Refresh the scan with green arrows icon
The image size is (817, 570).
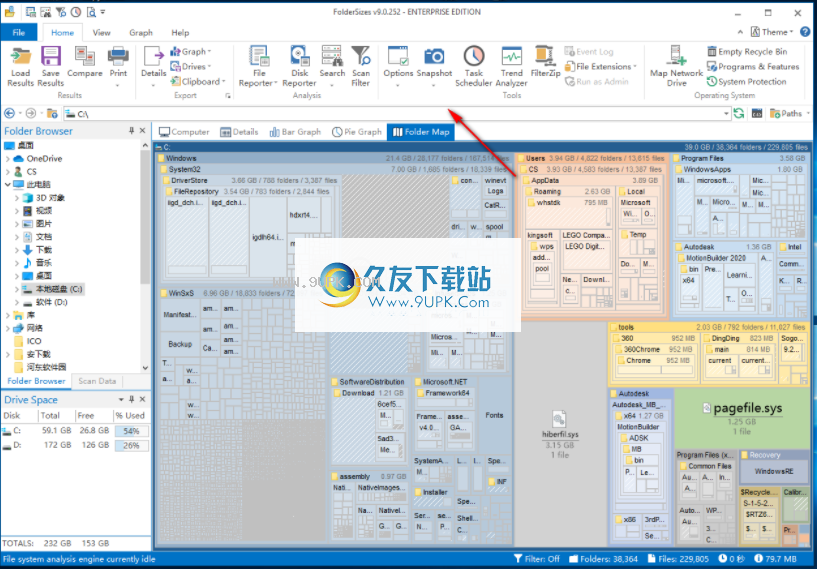[x=739, y=114]
